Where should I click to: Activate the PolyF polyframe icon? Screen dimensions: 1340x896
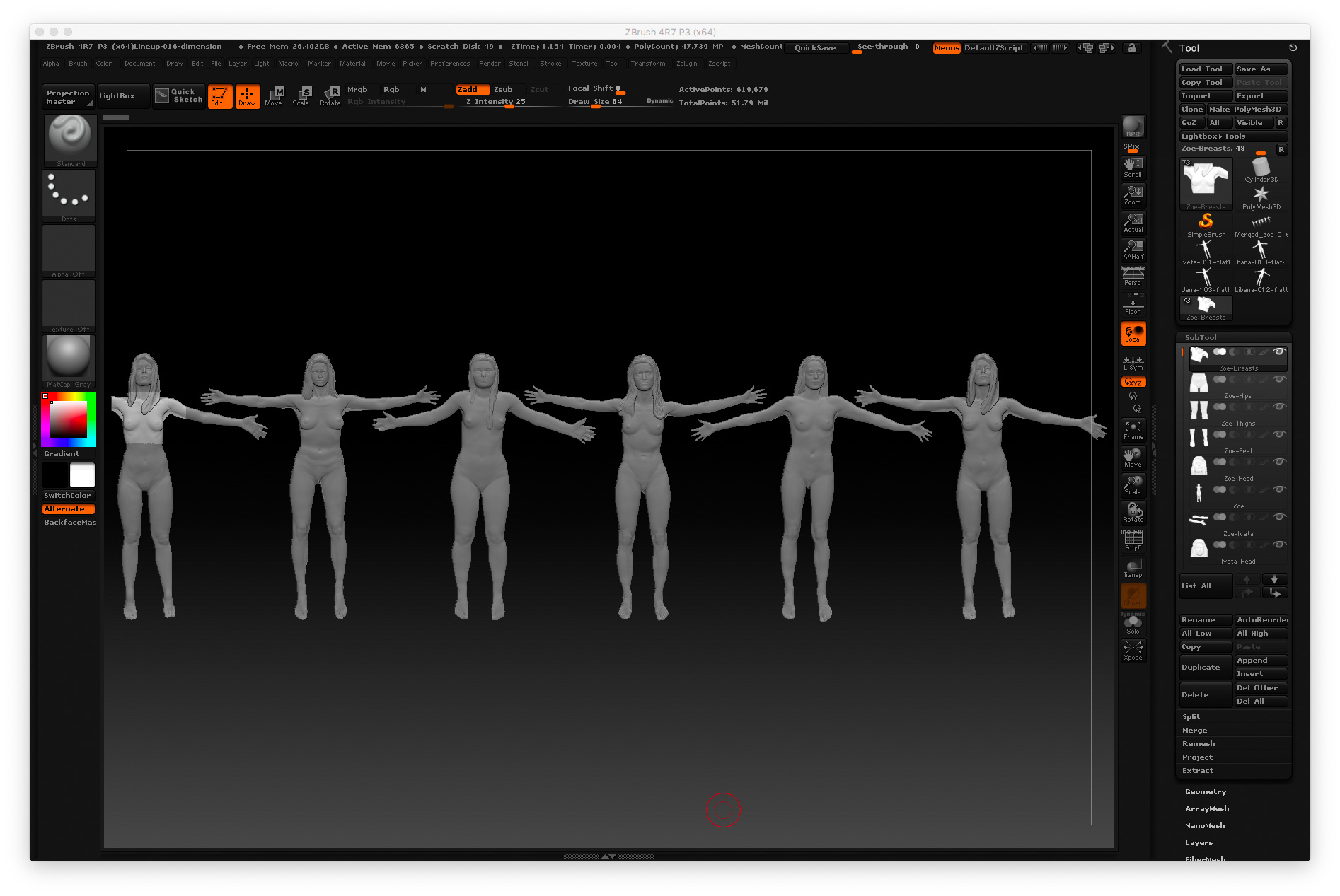point(1133,540)
